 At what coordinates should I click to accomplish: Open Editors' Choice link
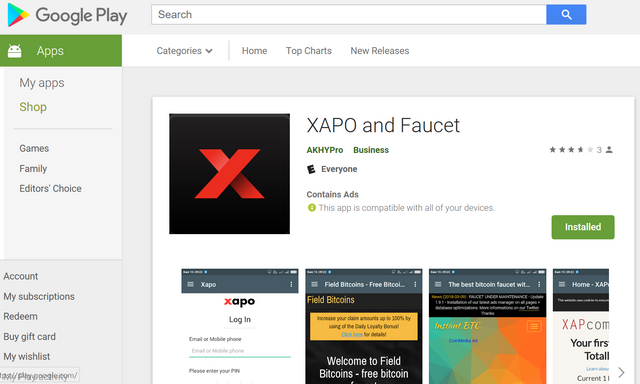(x=50, y=189)
